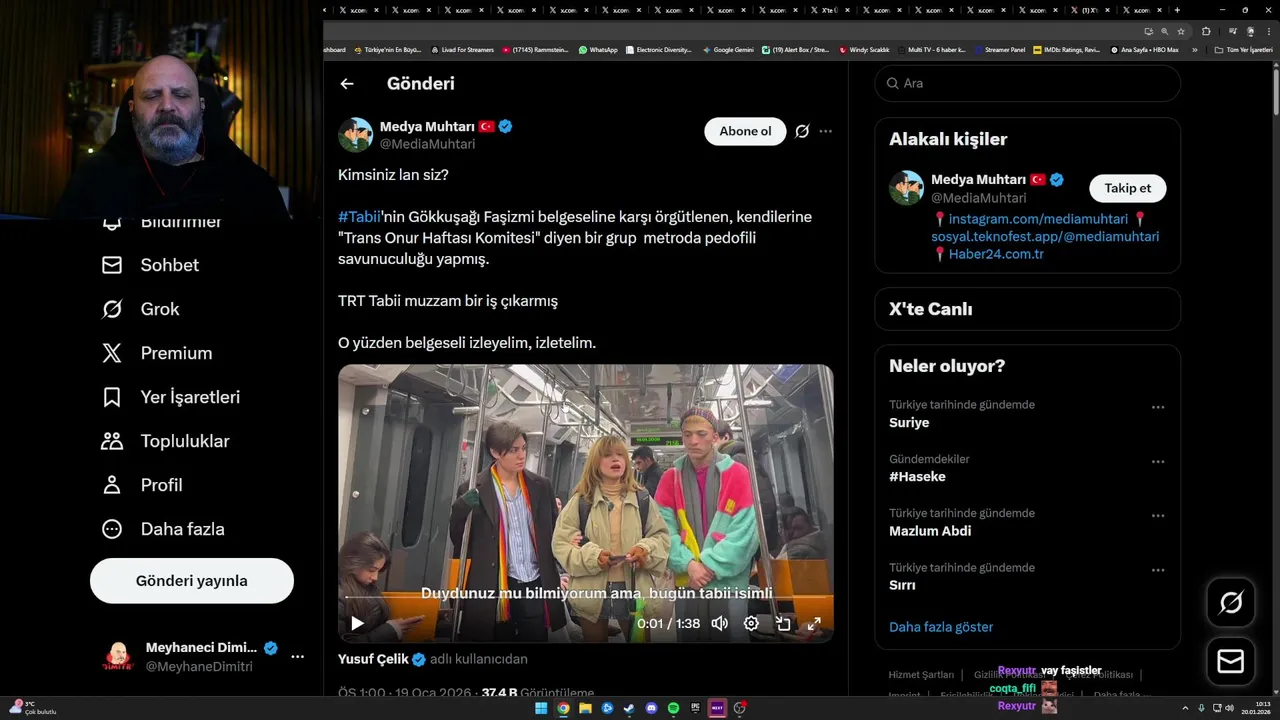Mute the video volume icon
Screen dimensions: 1280x720
click(719, 623)
